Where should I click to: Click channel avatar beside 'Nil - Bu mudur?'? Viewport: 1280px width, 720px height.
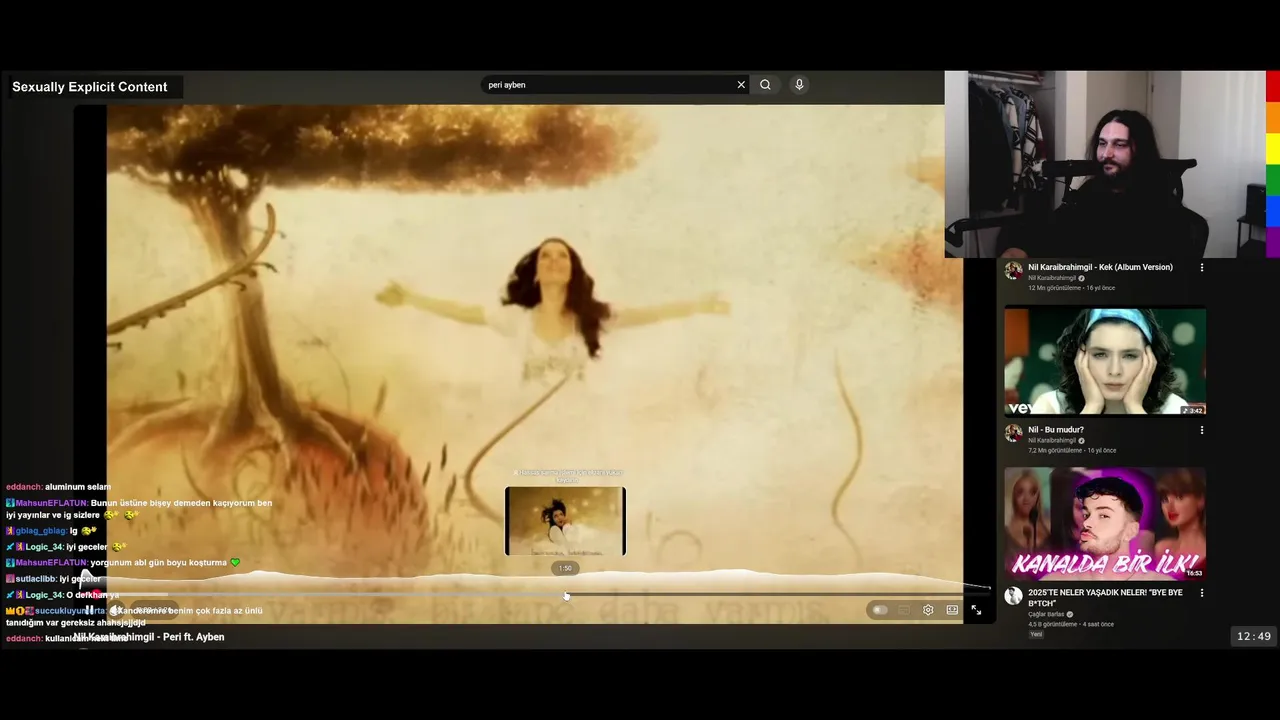[x=1013, y=433]
